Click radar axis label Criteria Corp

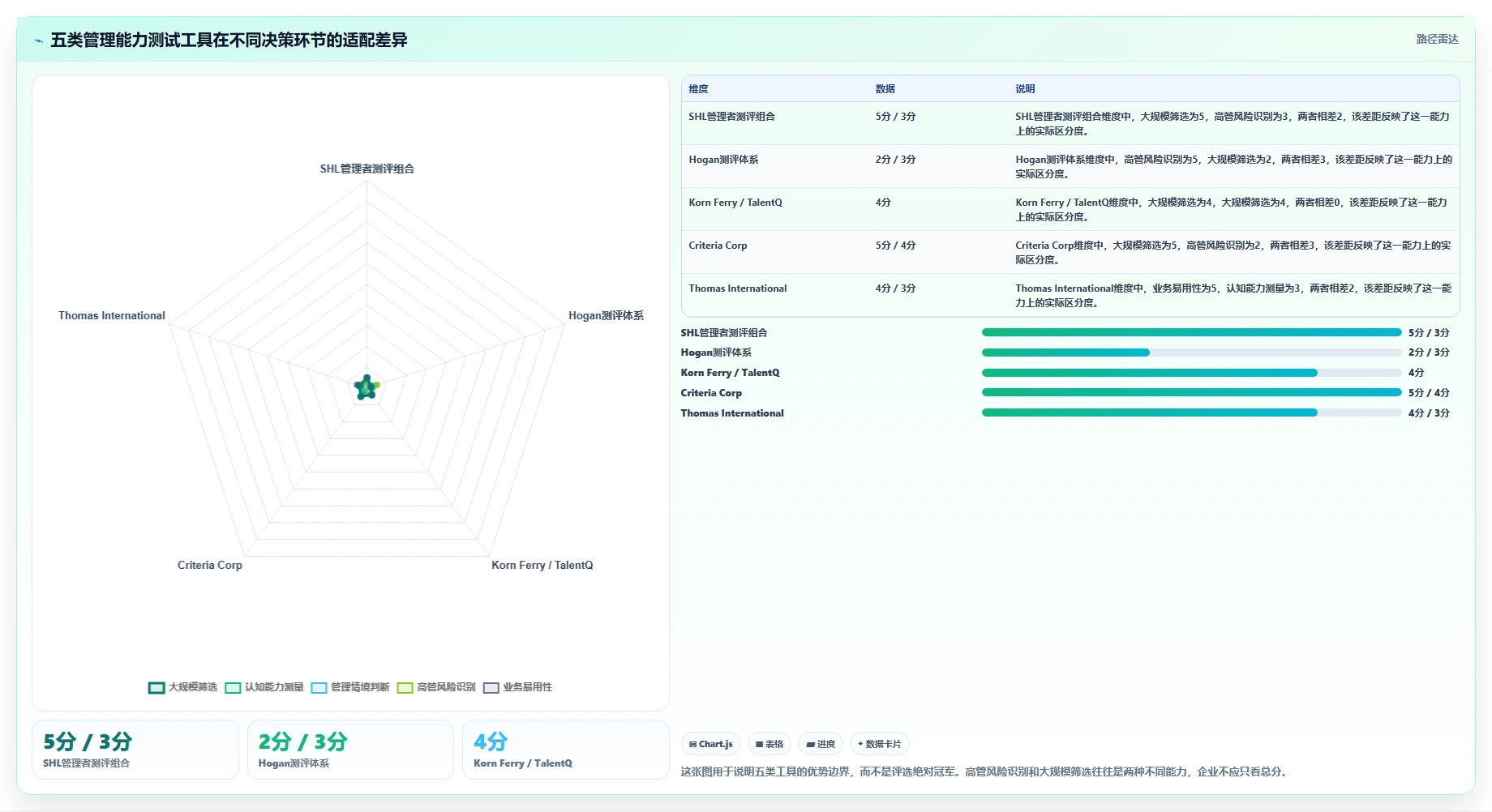pos(210,565)
